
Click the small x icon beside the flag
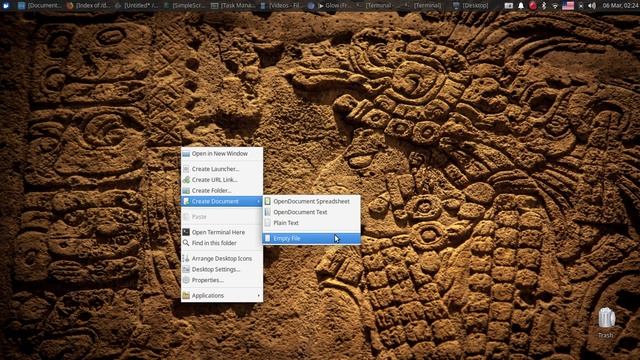[x=580, y=6]
